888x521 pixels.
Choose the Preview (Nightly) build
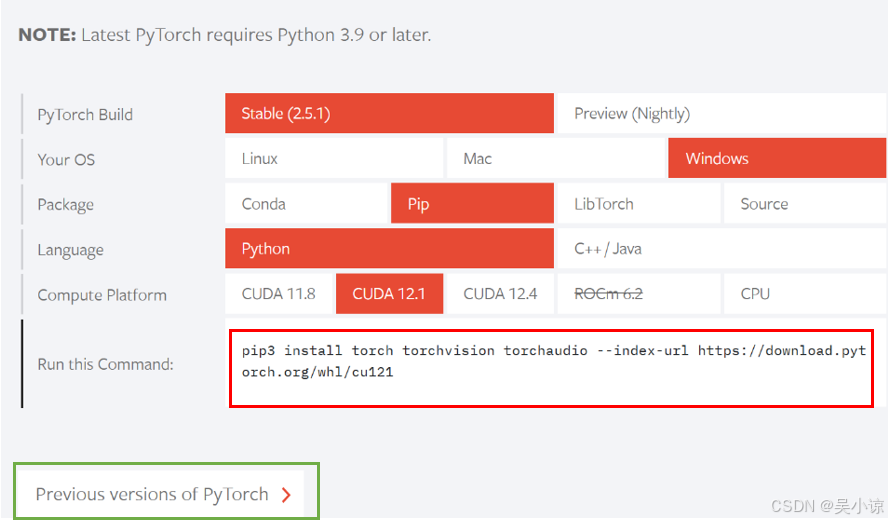(x=722, y=113)
